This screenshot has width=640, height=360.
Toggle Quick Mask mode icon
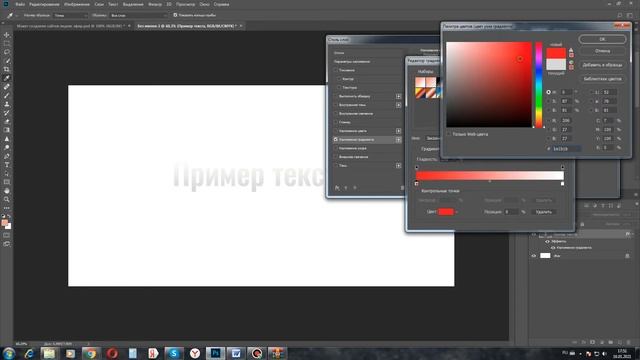coord(7,235)
